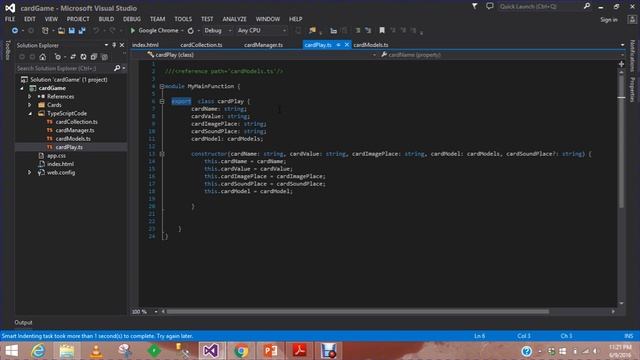This screenshot has height=360, width=640.
Task: Click the Solution Explorer search magnifier icon
Action: 117,68
